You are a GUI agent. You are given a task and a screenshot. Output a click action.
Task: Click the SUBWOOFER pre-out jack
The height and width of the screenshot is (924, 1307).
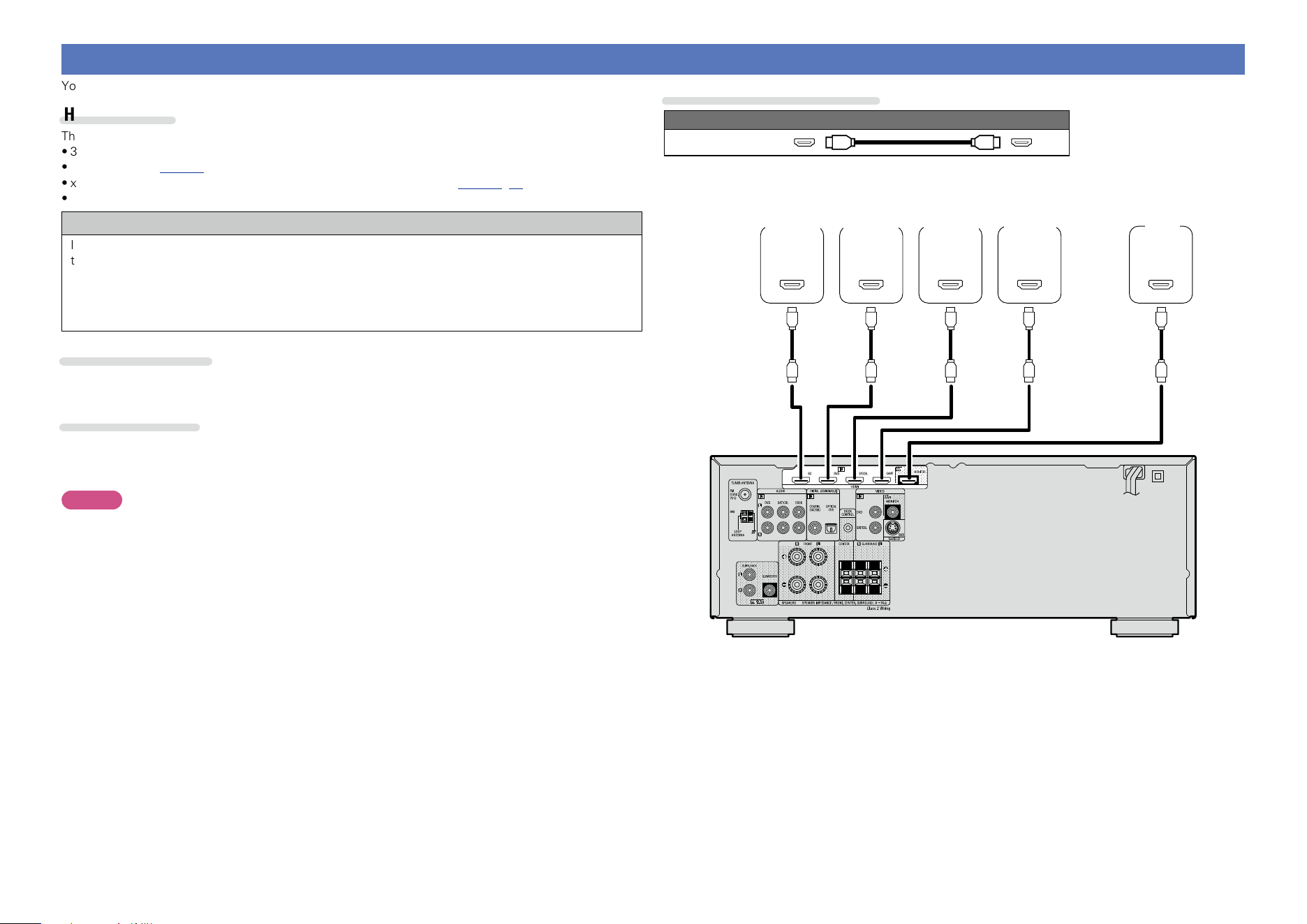point(769,590)
